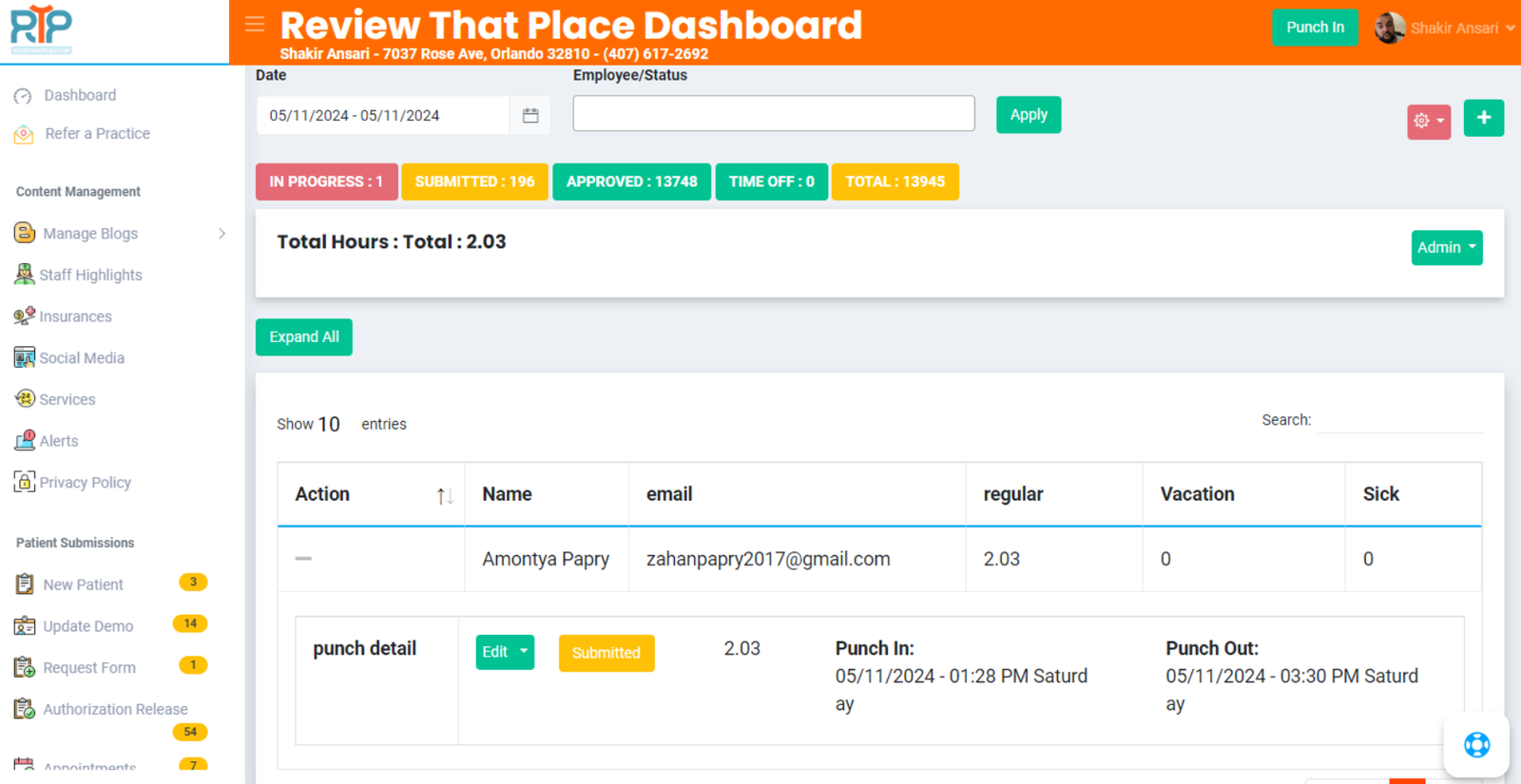Screen dimensions: 1521x784
Task: Open Alerts menu item
Action: [x=58, y=441]
